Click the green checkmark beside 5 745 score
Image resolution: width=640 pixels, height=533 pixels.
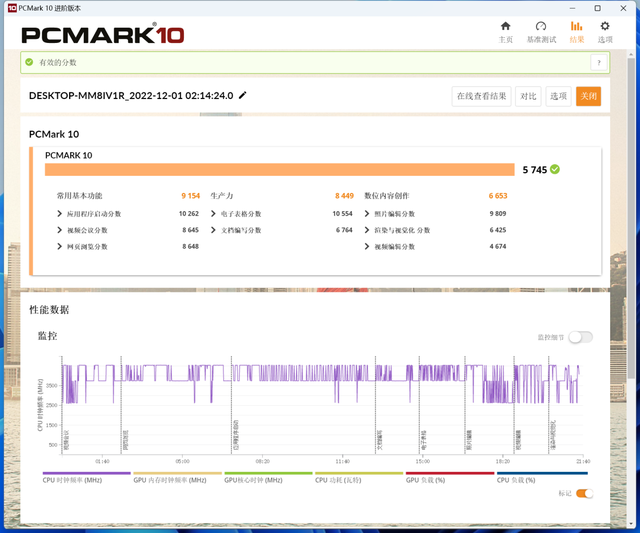pos(555,169)
